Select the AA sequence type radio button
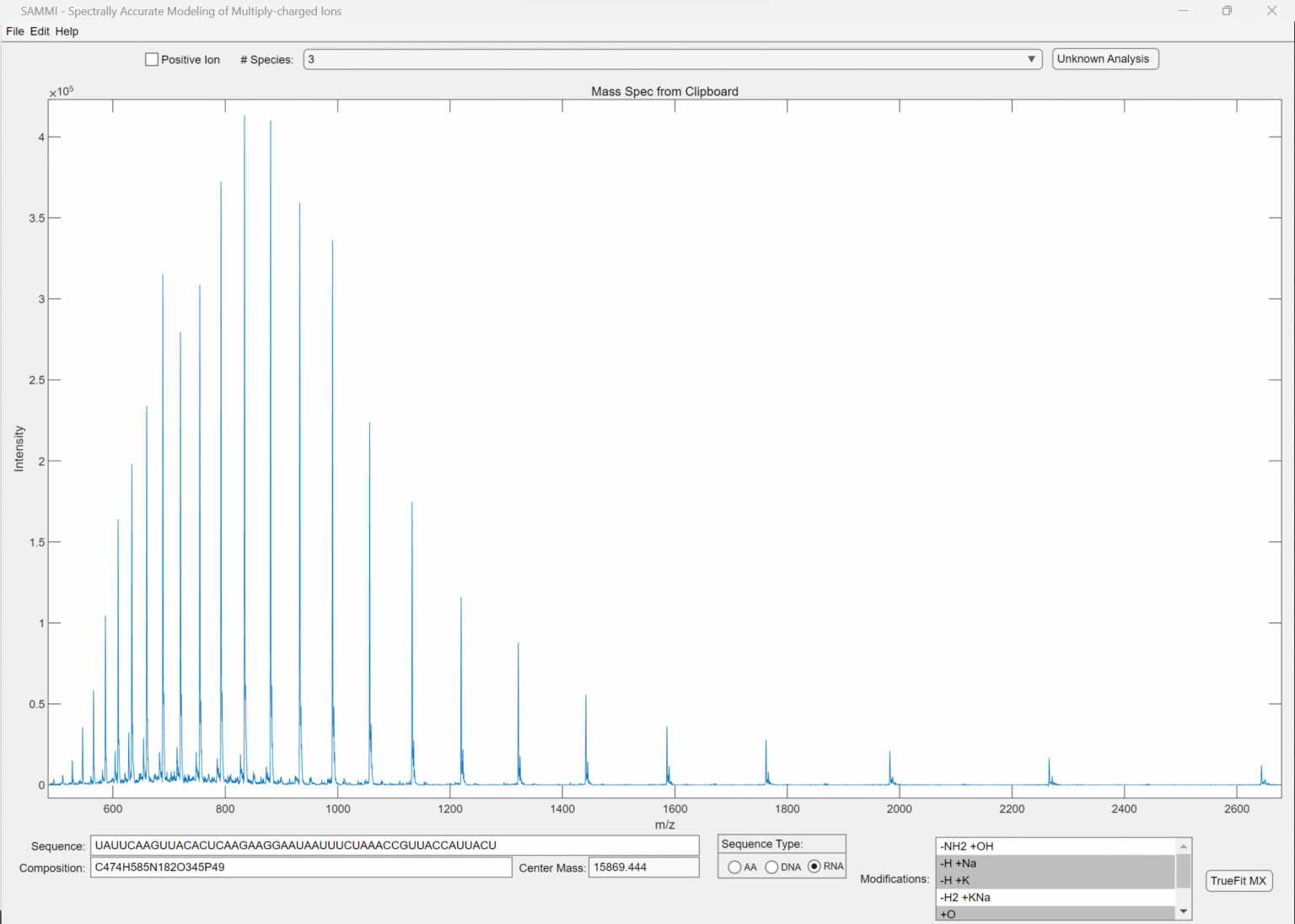This screenshot has height=924, width=1295. pyautogui.click(x=734, y=867)
